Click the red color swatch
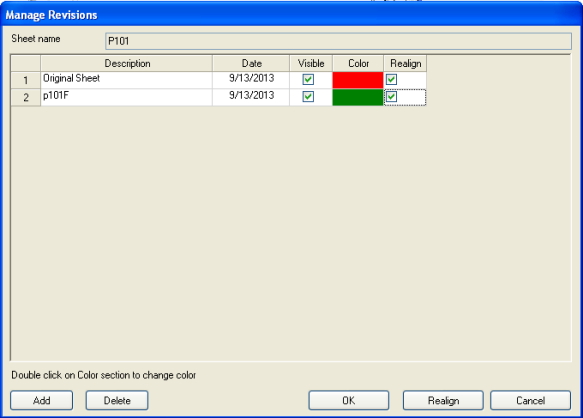Screen dimensions: 583x418 [358, 80]
